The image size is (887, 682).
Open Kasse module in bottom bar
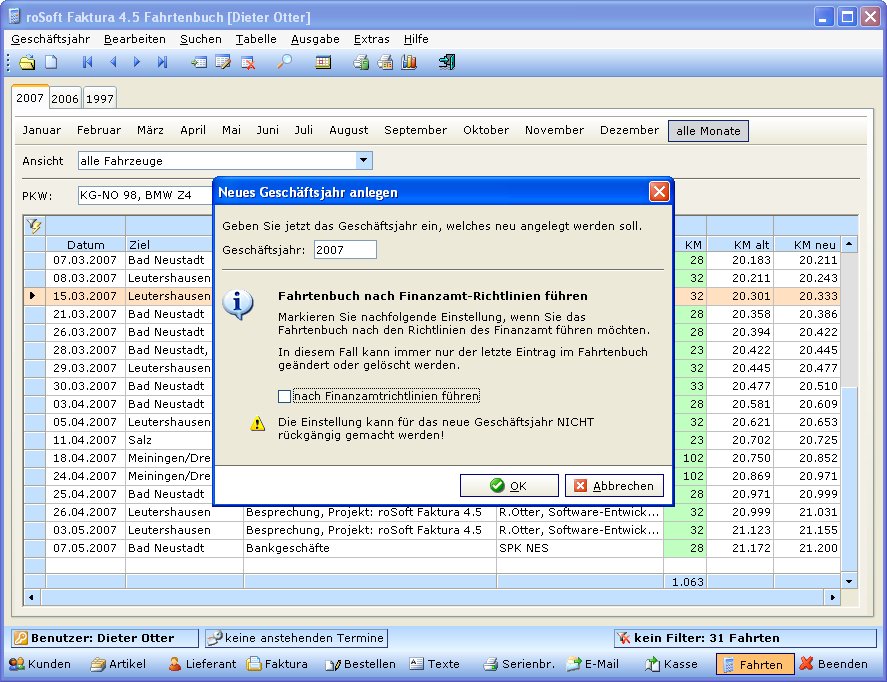coord(671,664)
